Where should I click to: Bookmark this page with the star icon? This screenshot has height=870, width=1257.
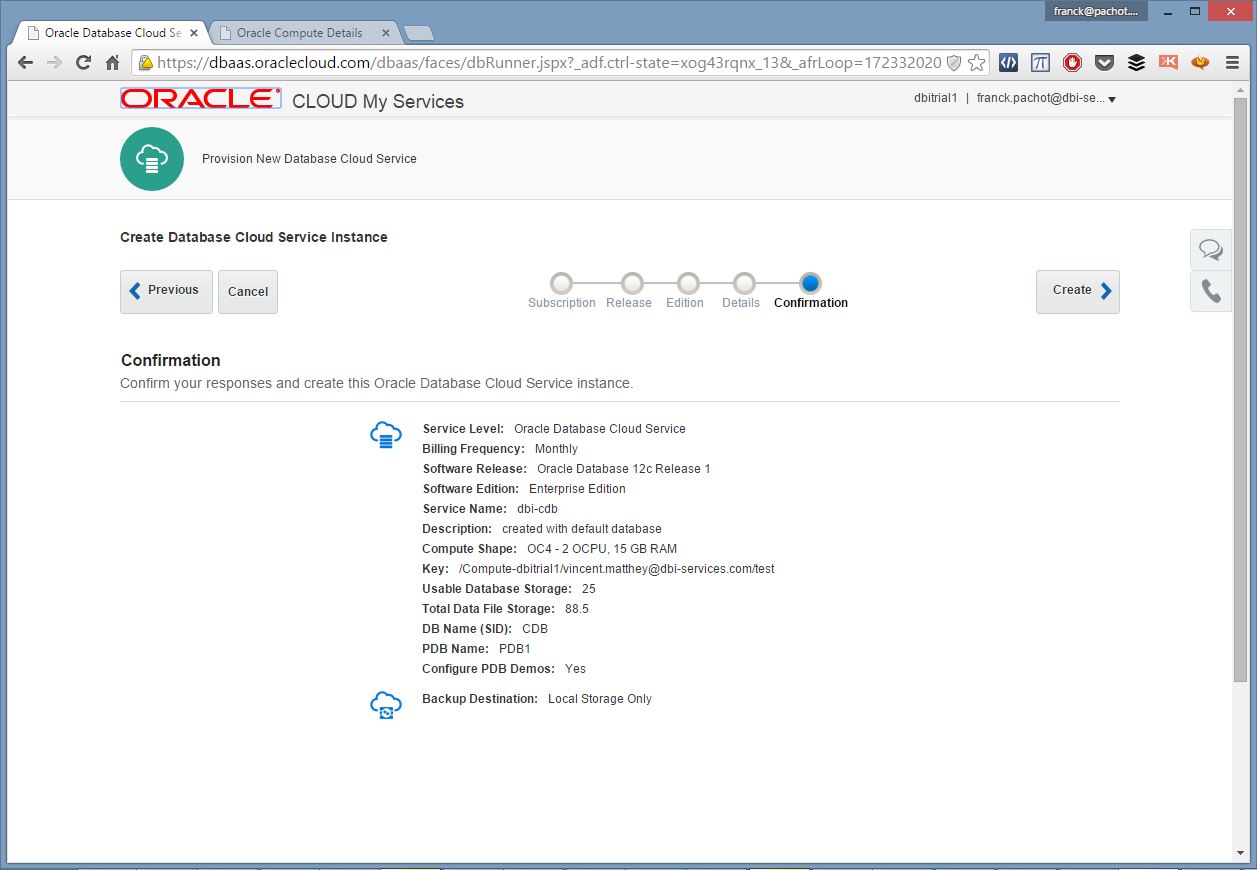[x=976, y=62]
